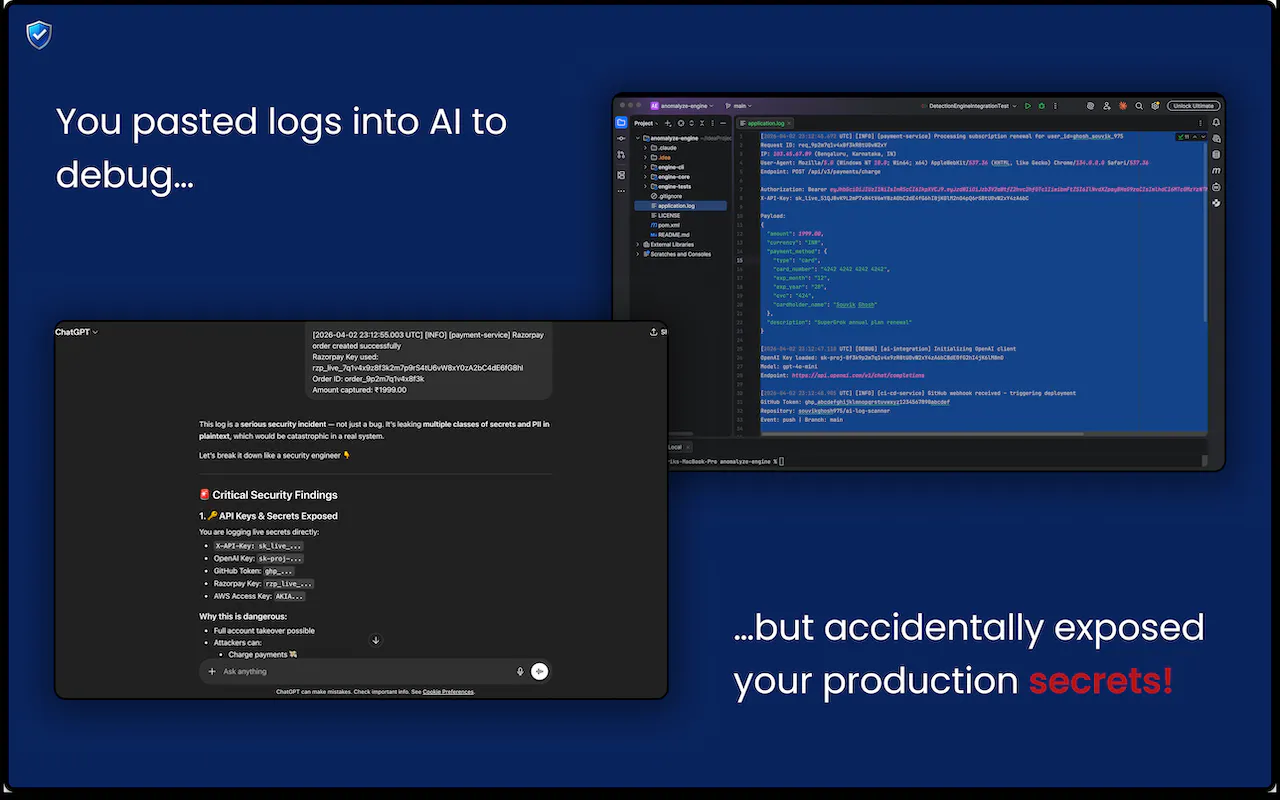The height and width of the screenshot is (800, 1280).
Task: Start dictation with the ChatGPT microphone icon
Action: click(520, 672)
